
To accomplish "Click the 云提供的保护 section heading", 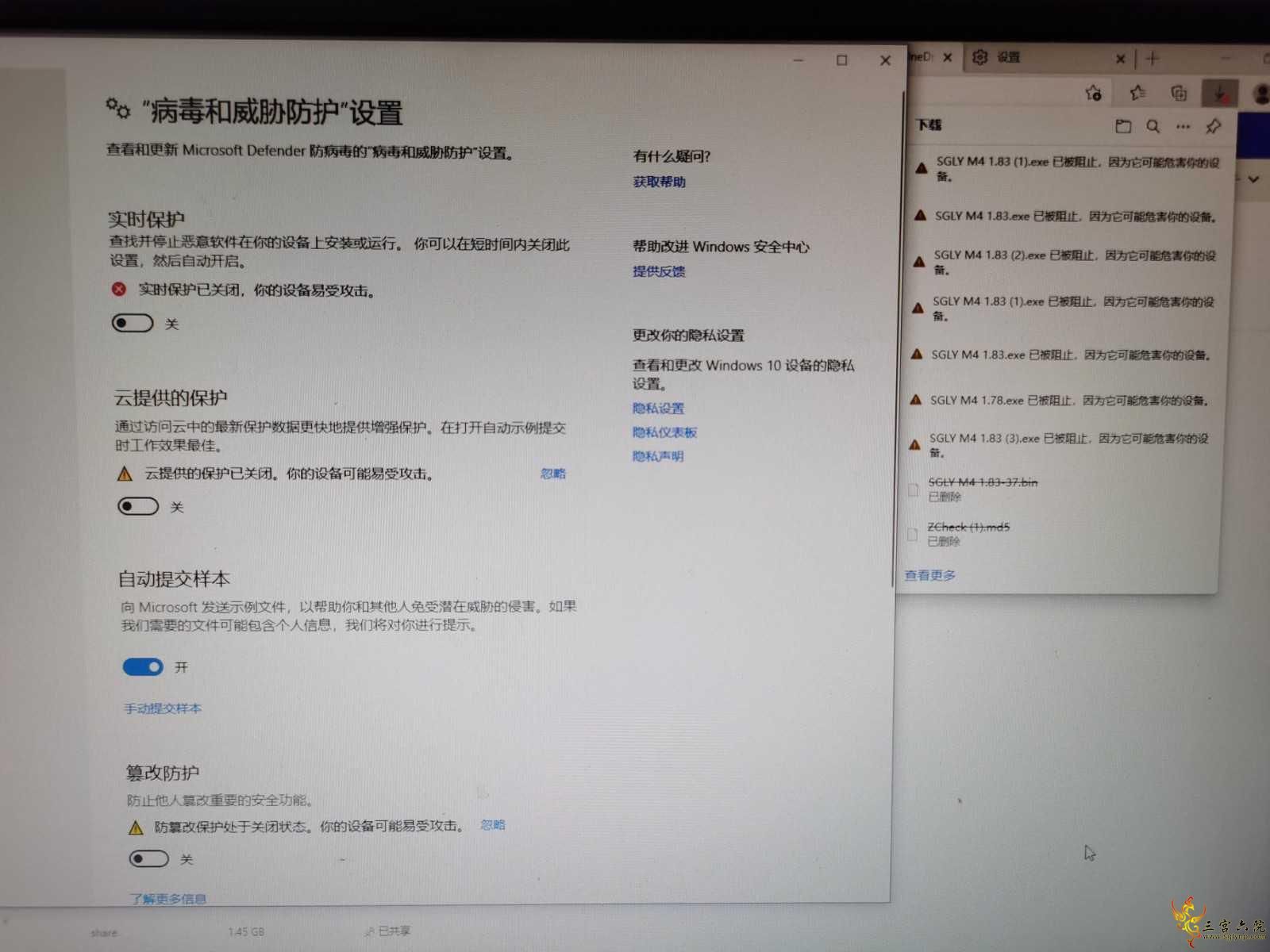I will (x=171, y=397).
